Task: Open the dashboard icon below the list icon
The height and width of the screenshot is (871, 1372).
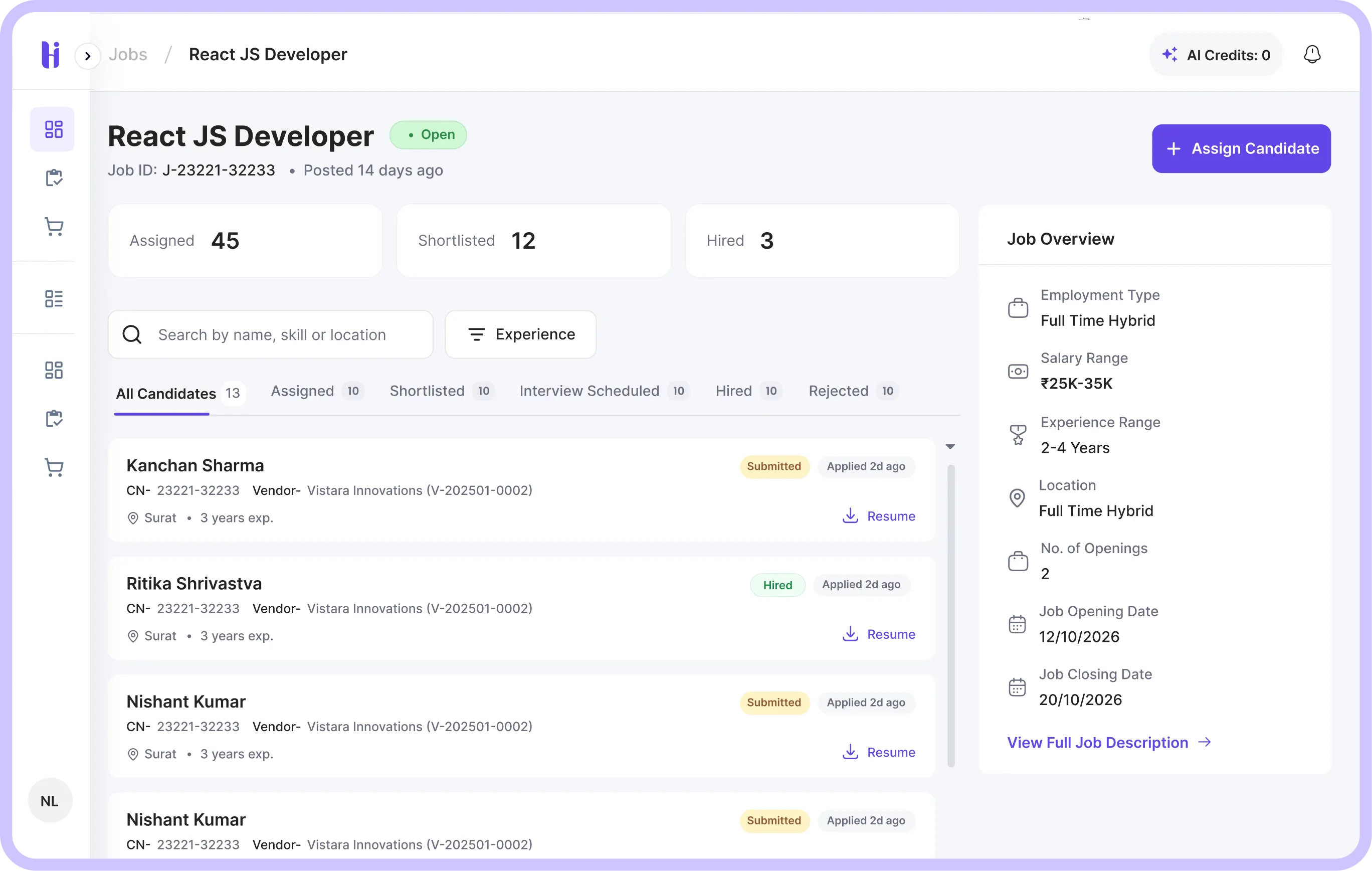Action: click(54, 371)
